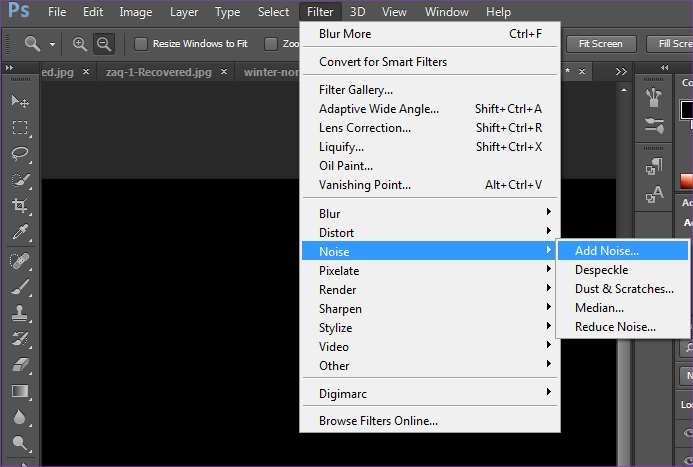
Task: Open the Layer menu
Action: (184, 12)
